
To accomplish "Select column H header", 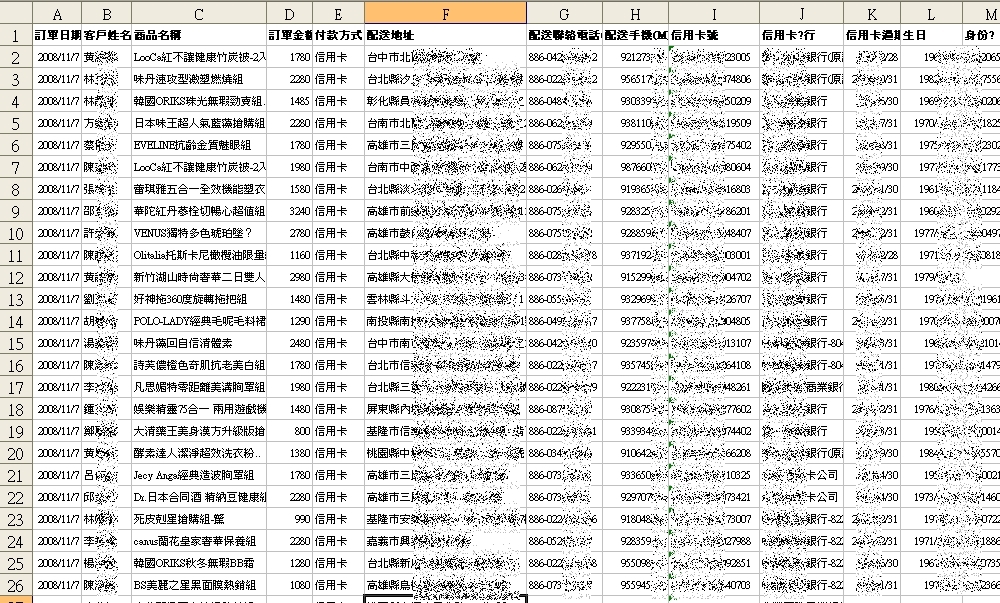I will (x=636, y=13).
